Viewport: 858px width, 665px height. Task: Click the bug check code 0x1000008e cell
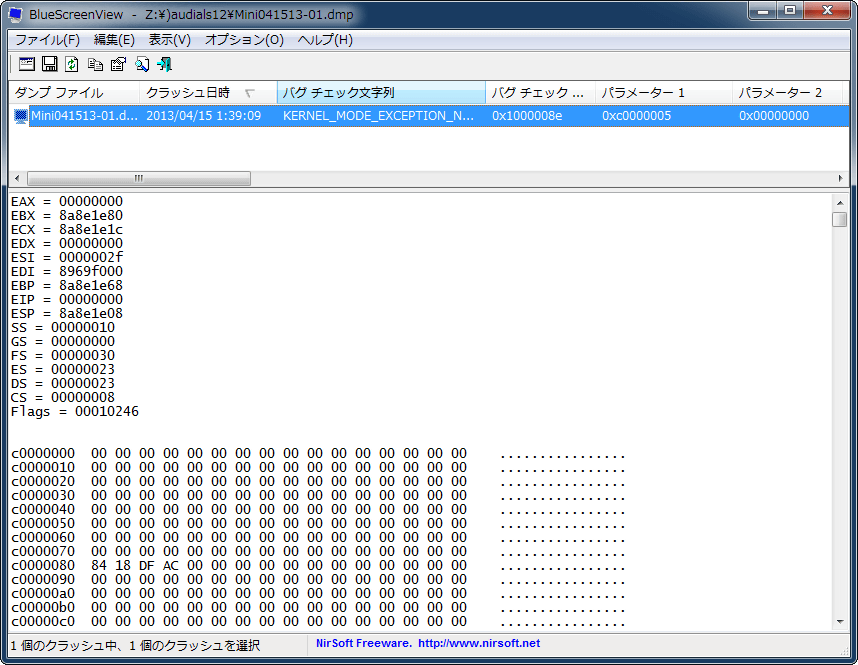click(x=527, y=116)
